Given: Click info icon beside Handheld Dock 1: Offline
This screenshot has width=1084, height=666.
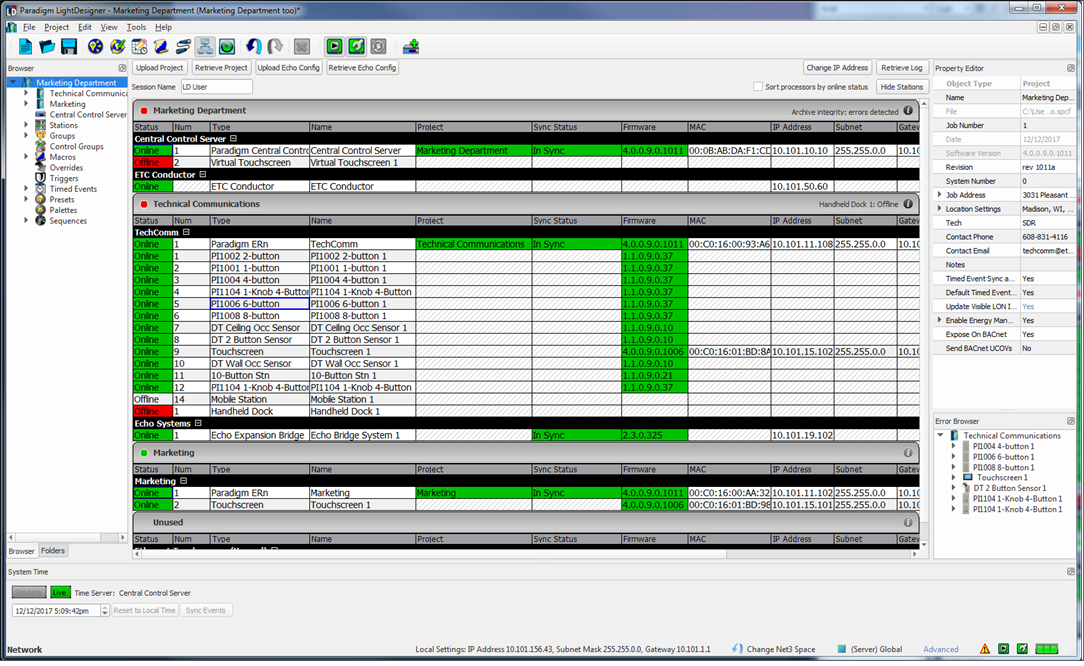Looking at the screenshot, I should point(908,204).
